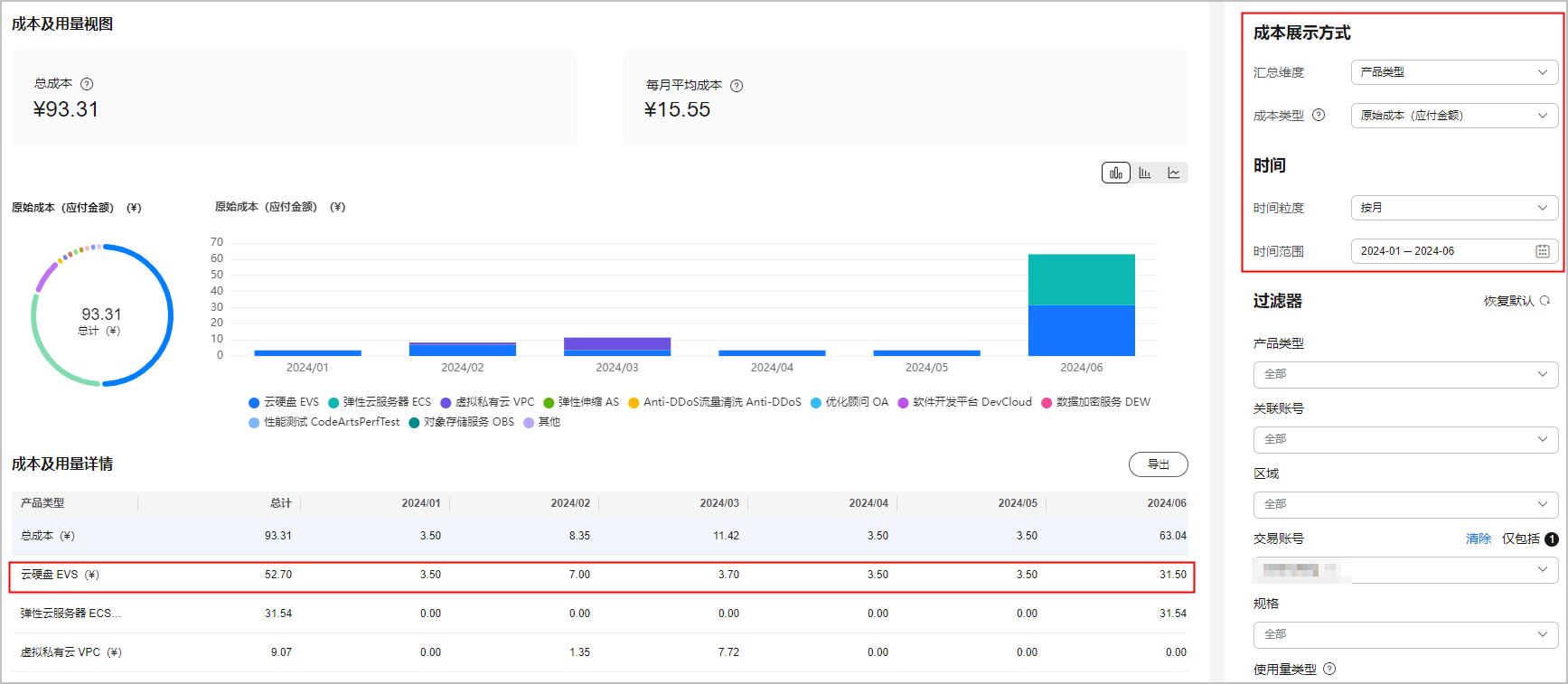Click the 2024/04 bar in chart
This screenshot has height=684, width=1568.
coord(772,353)
